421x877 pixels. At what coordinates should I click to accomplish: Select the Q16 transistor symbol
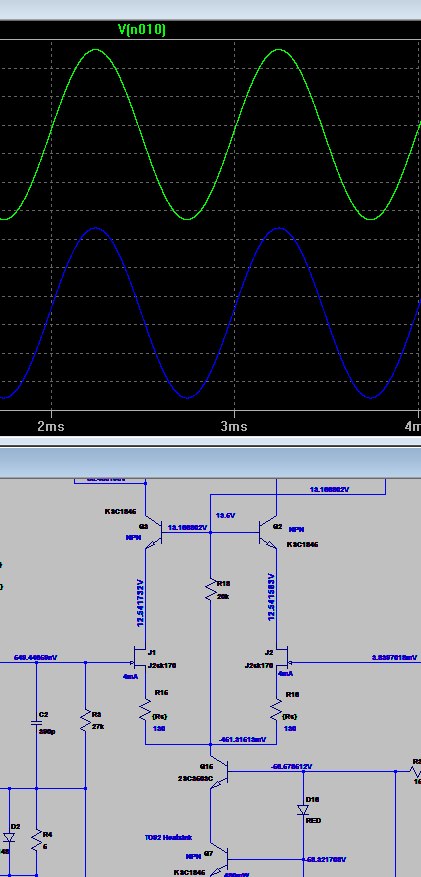click(221, 774)
